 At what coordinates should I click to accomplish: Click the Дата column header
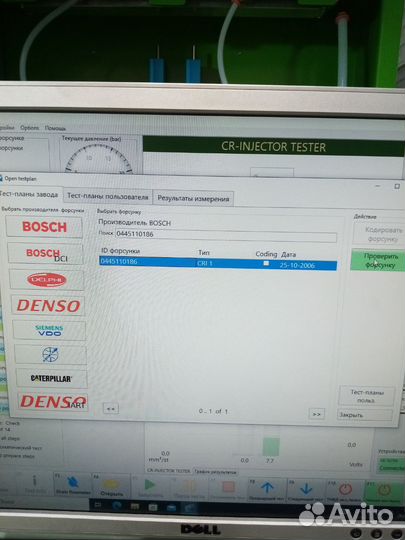pos(289,255)
